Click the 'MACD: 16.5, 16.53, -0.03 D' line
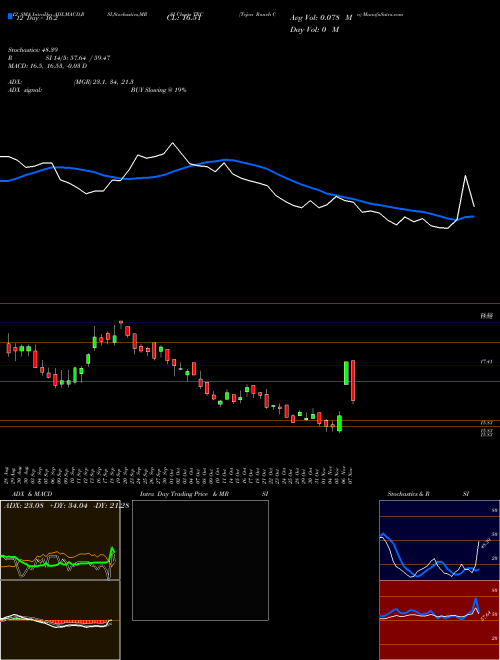Screen dimensions: 500x660 coord(47,66)
